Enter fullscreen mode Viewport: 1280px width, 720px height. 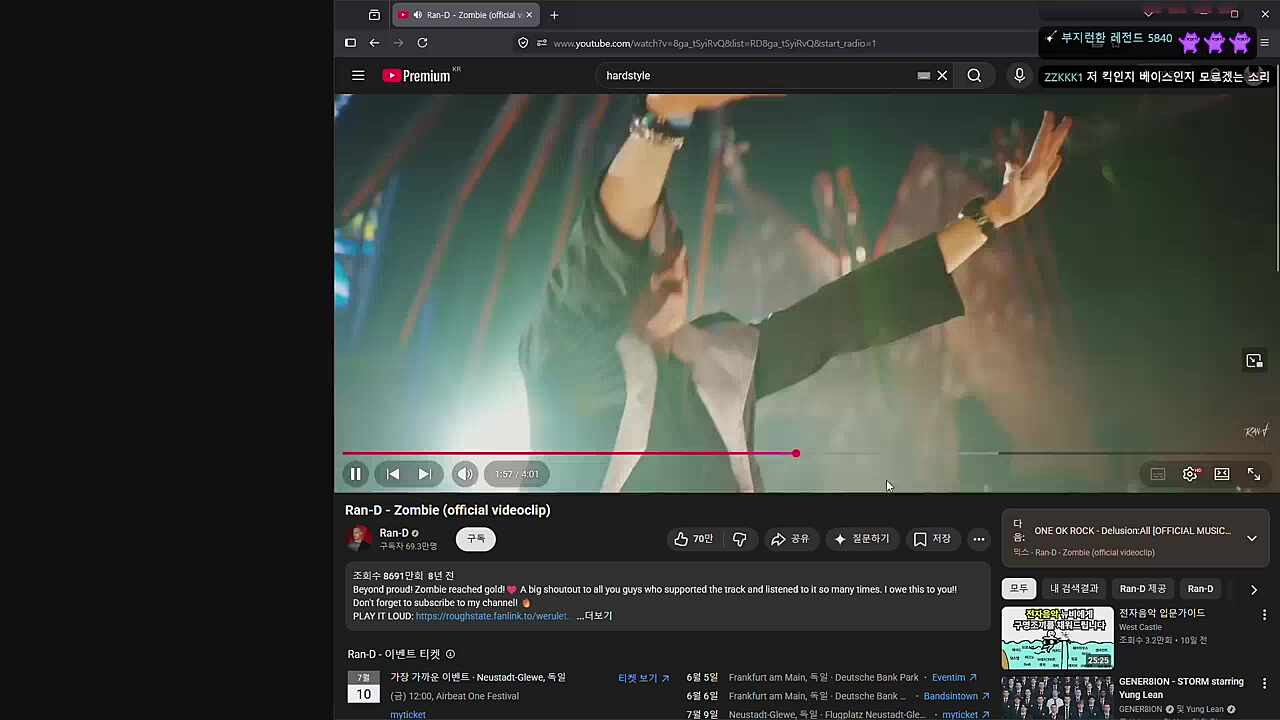point(1254,474)
